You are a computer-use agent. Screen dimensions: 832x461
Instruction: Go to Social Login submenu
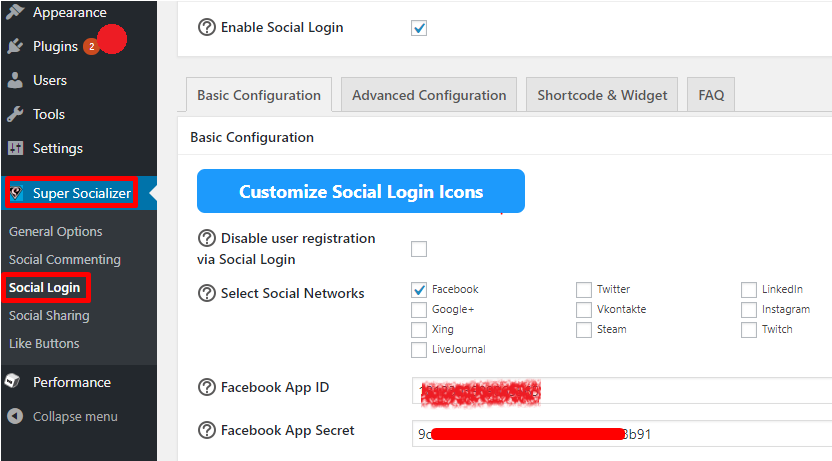pos(45,288)
